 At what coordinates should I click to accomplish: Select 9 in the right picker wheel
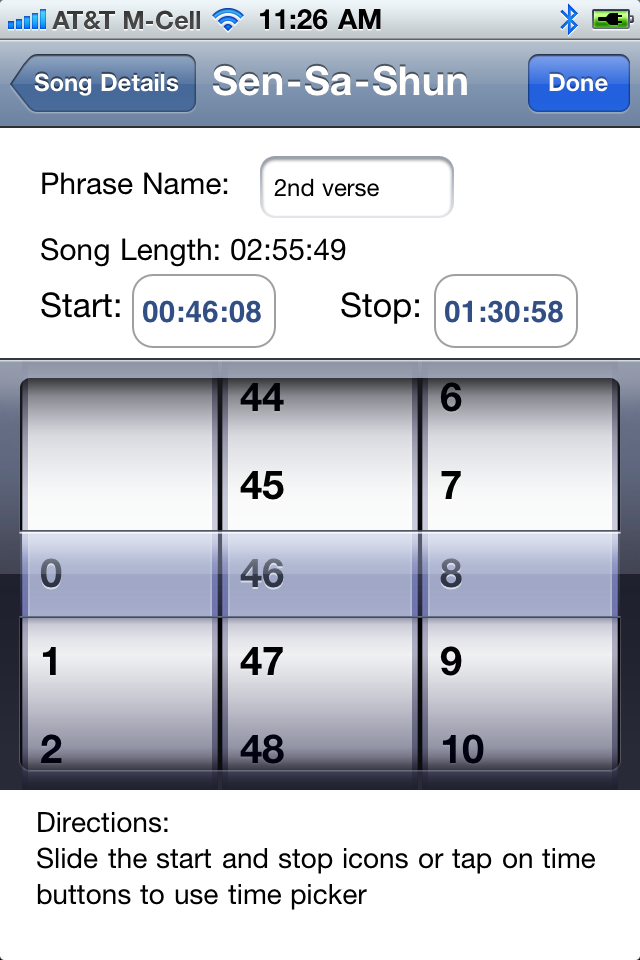tap(451, 661)
